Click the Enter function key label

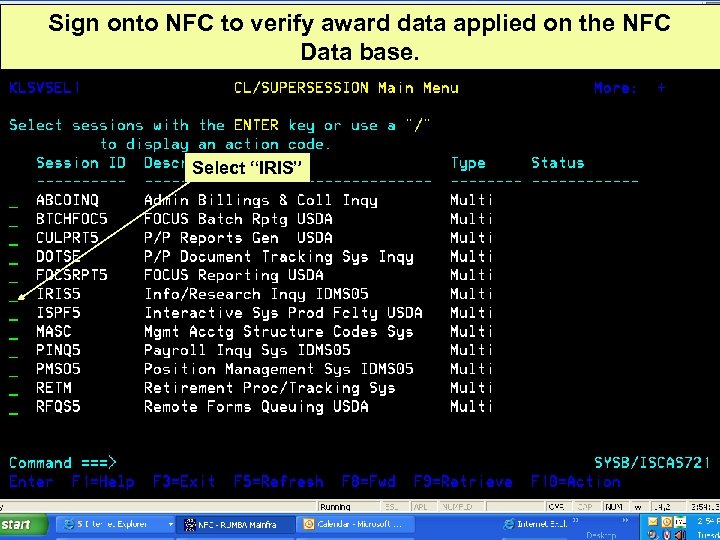pyautogui.click(x=31, y=482)
